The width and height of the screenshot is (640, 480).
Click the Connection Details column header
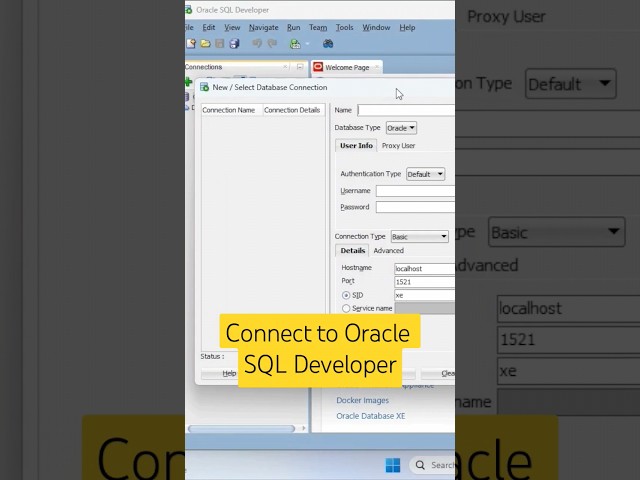(x=294, y=110)
